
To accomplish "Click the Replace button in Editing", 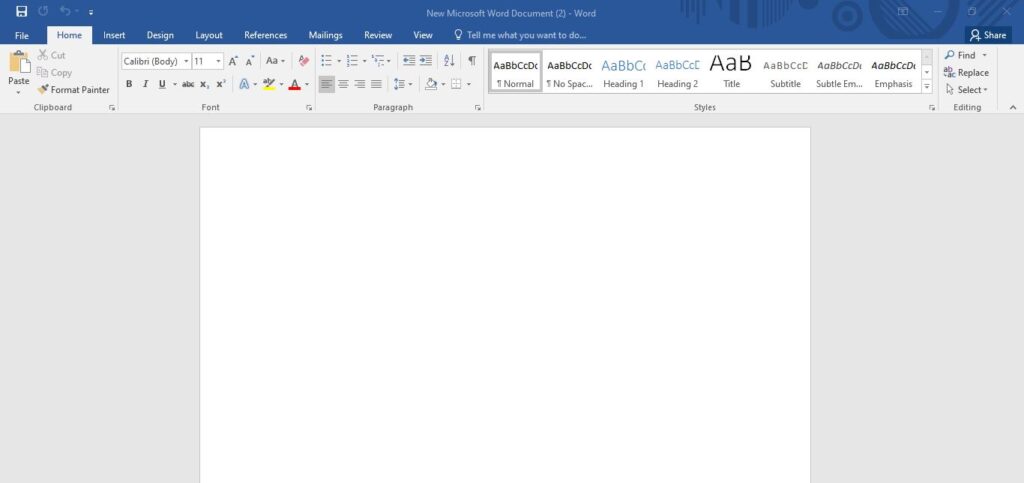I will [x=966, y=73].
